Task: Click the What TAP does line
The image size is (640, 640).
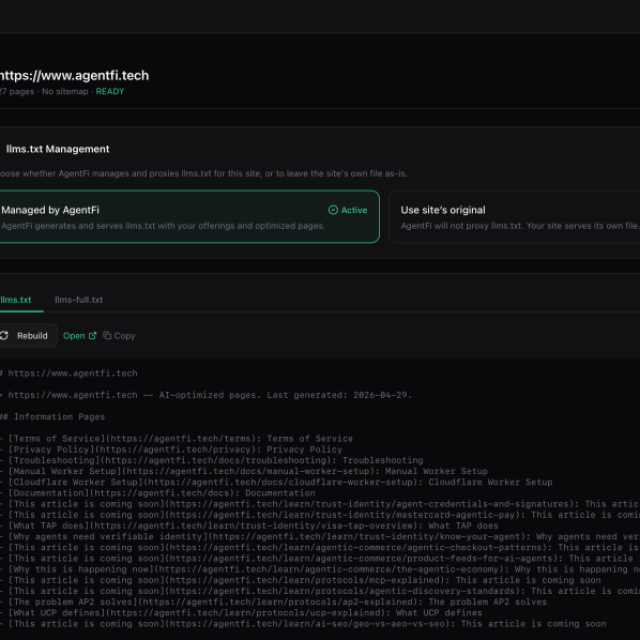Action: [249, 526]
